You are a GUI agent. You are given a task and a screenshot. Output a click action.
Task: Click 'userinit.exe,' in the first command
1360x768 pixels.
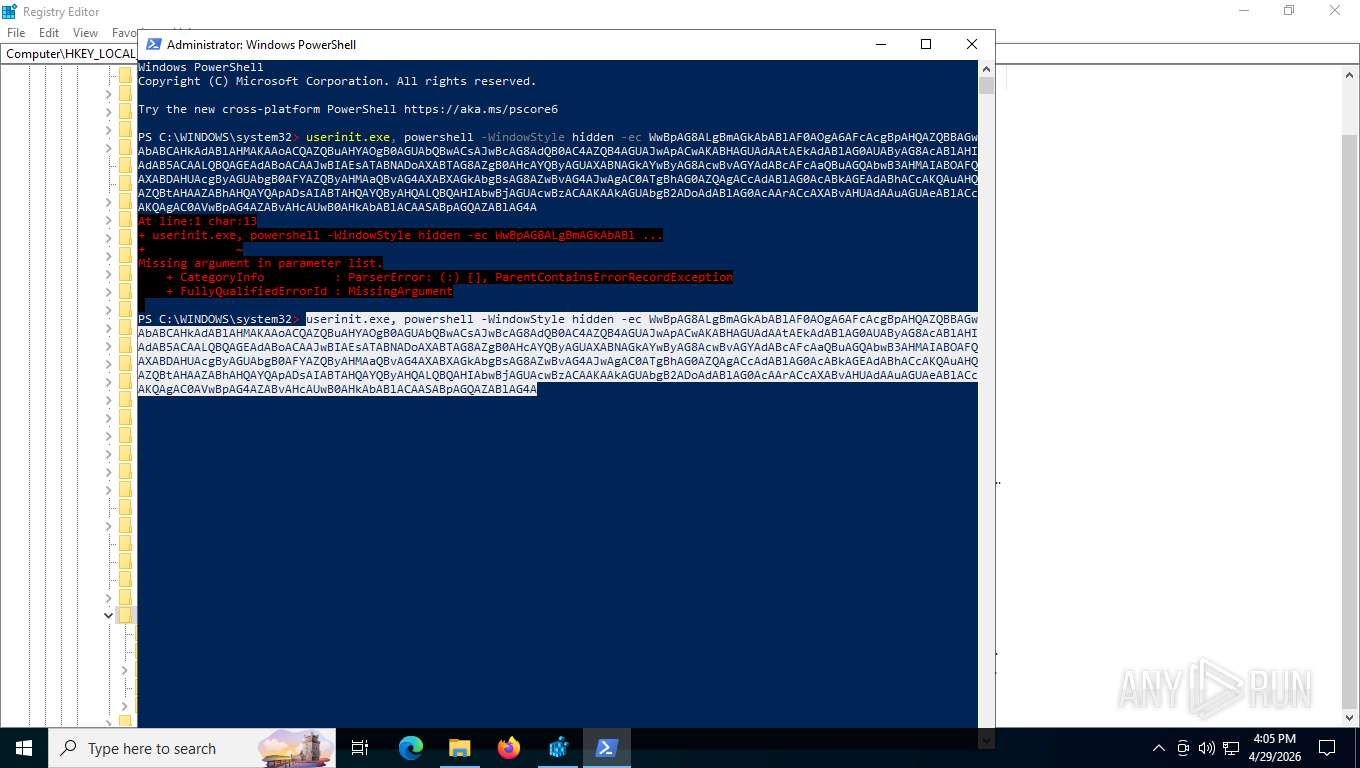[x=351, y=137]
